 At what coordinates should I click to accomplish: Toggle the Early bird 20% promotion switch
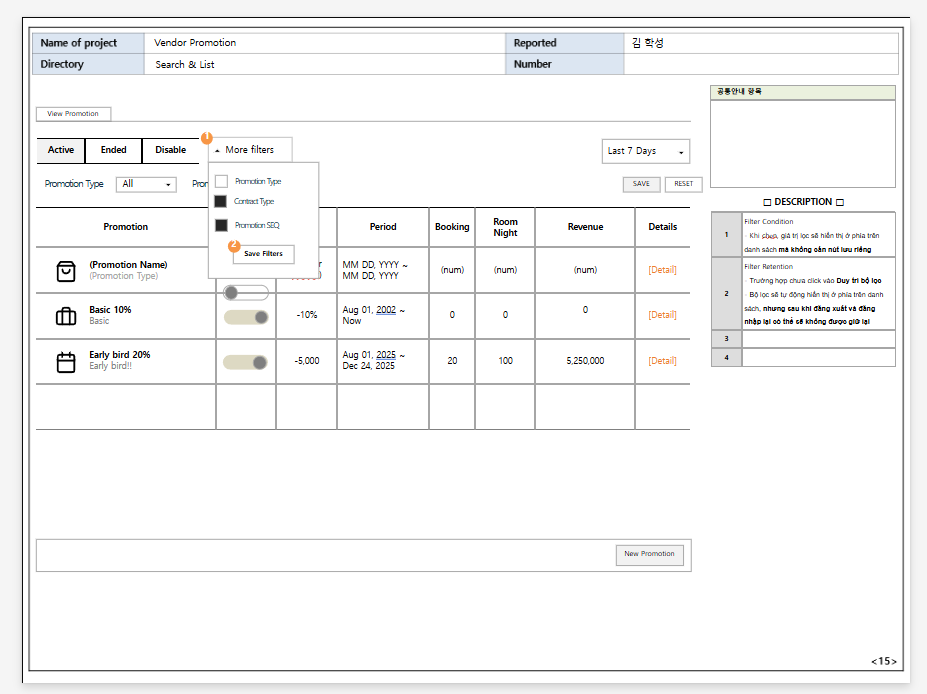point(246,362)
